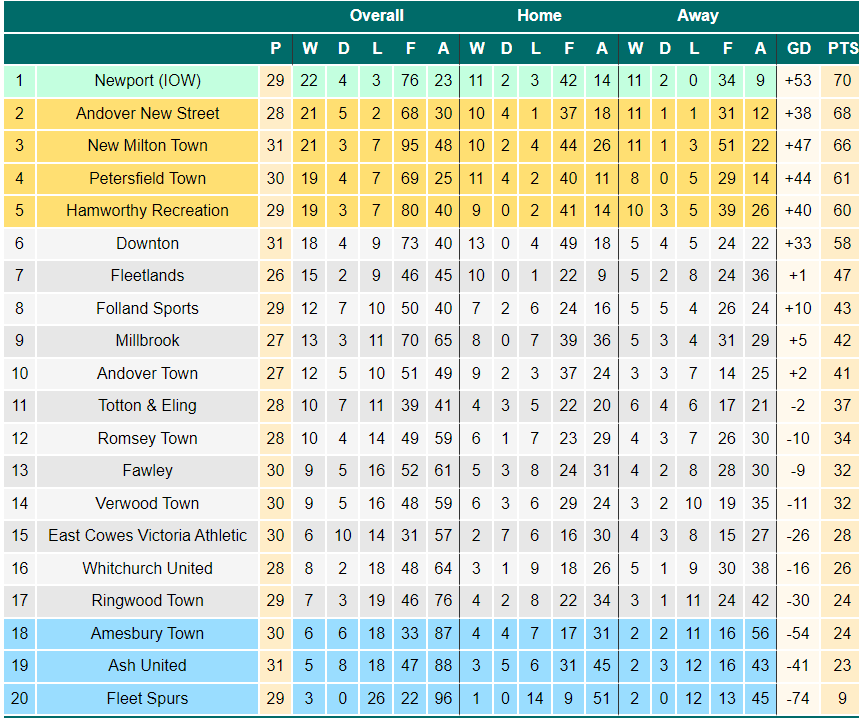Select East Cowes Victoria Athletic

(147, 535)
